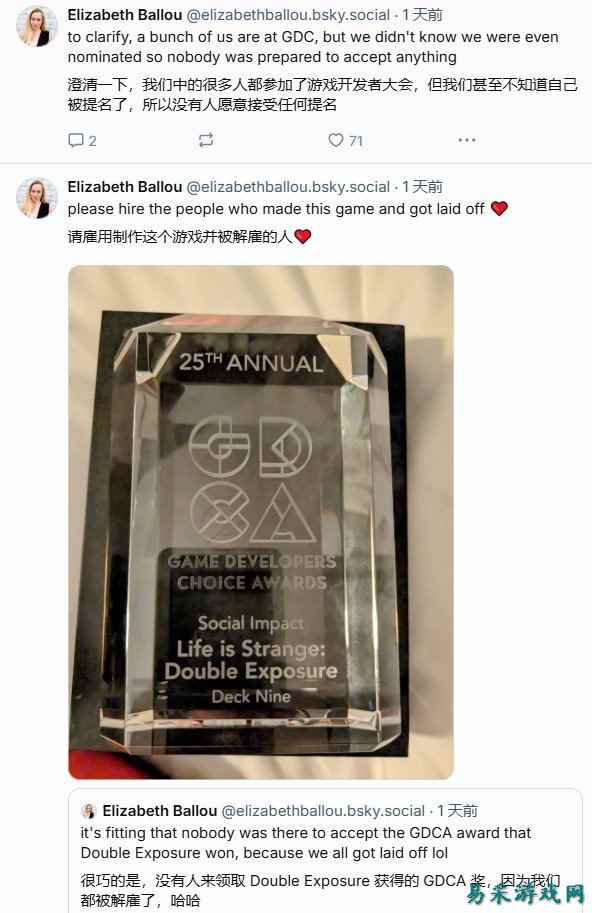Open the GDCA trophy photo
Screen dimensions: 592x913
point(261,522)
